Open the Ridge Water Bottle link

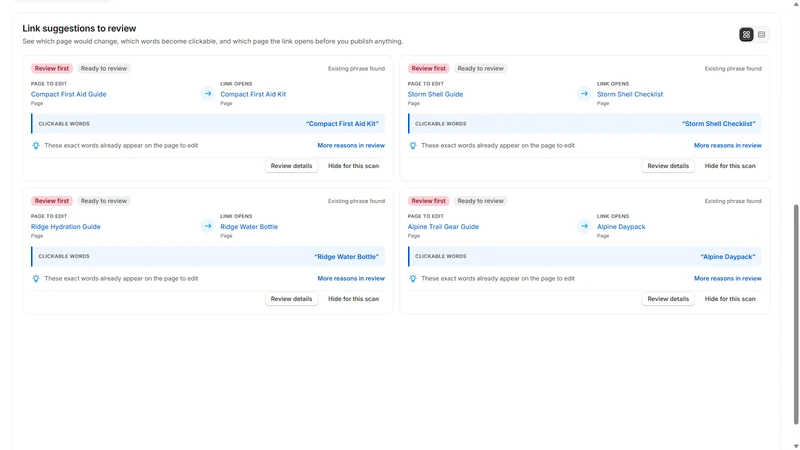[x=249, y=227]
